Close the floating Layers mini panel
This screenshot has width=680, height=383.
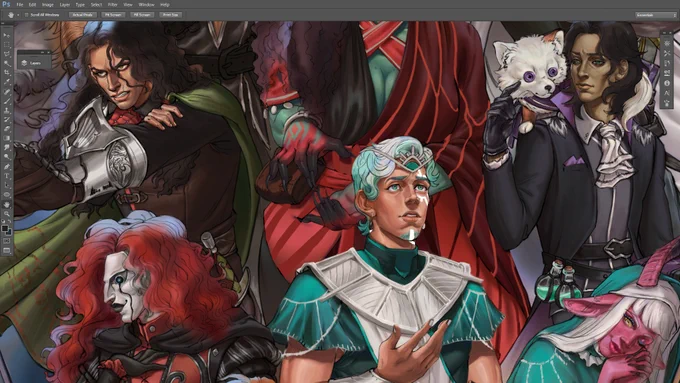coord(49,52)
